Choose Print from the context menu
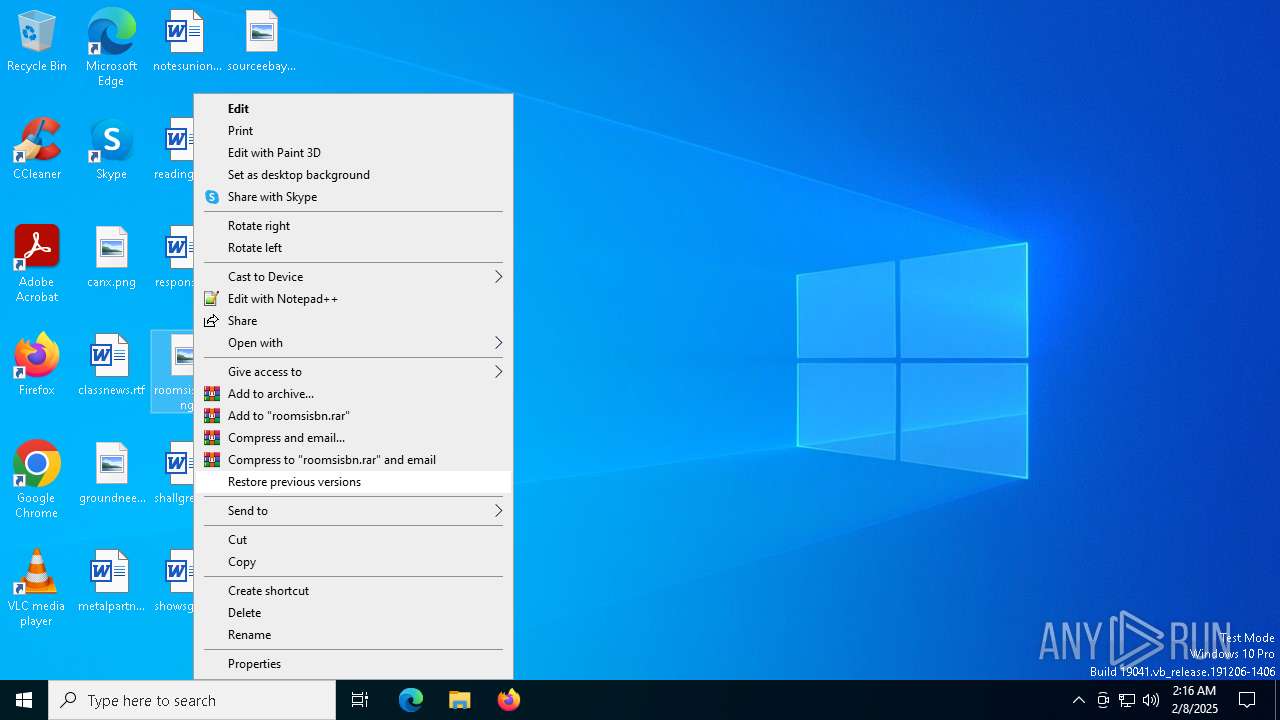This screenshot has height=720, width=1280. click(353, 131)
